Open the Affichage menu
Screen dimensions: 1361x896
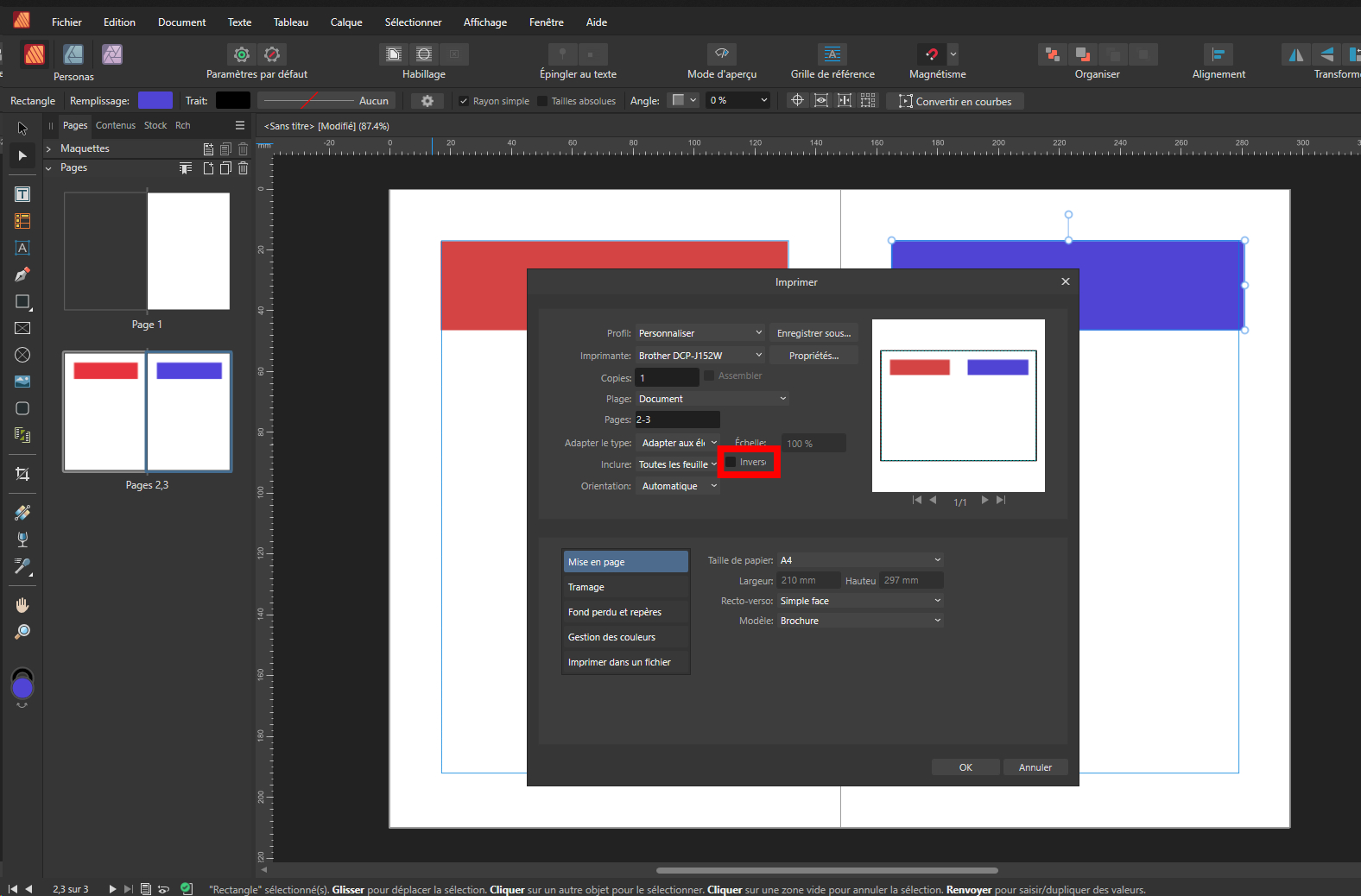(x=485, y=22)
